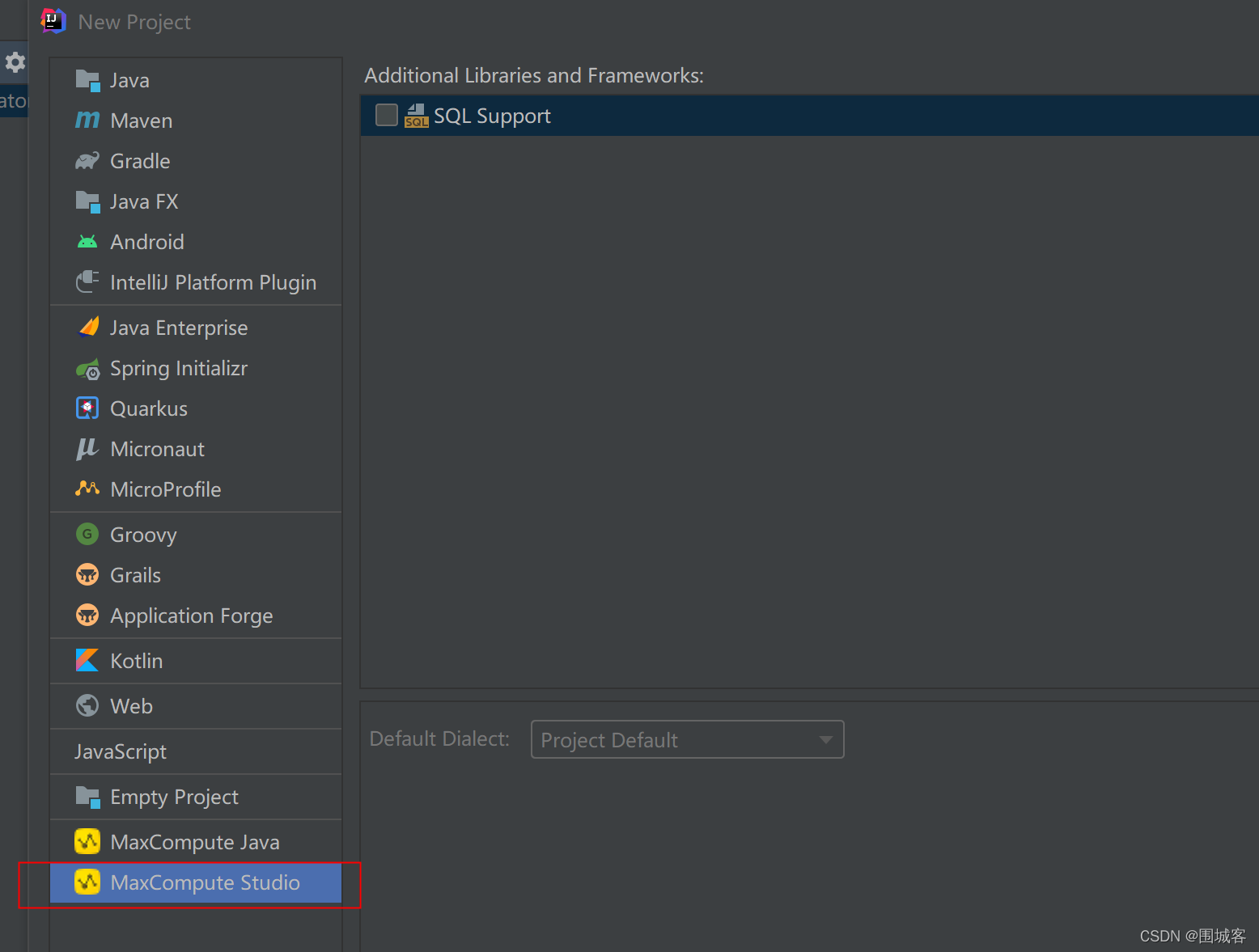Click the Java folder icon
Image resolution: width=1259 pixels, height=952 pixels.
pyautogui.click(x=87, y=80)
